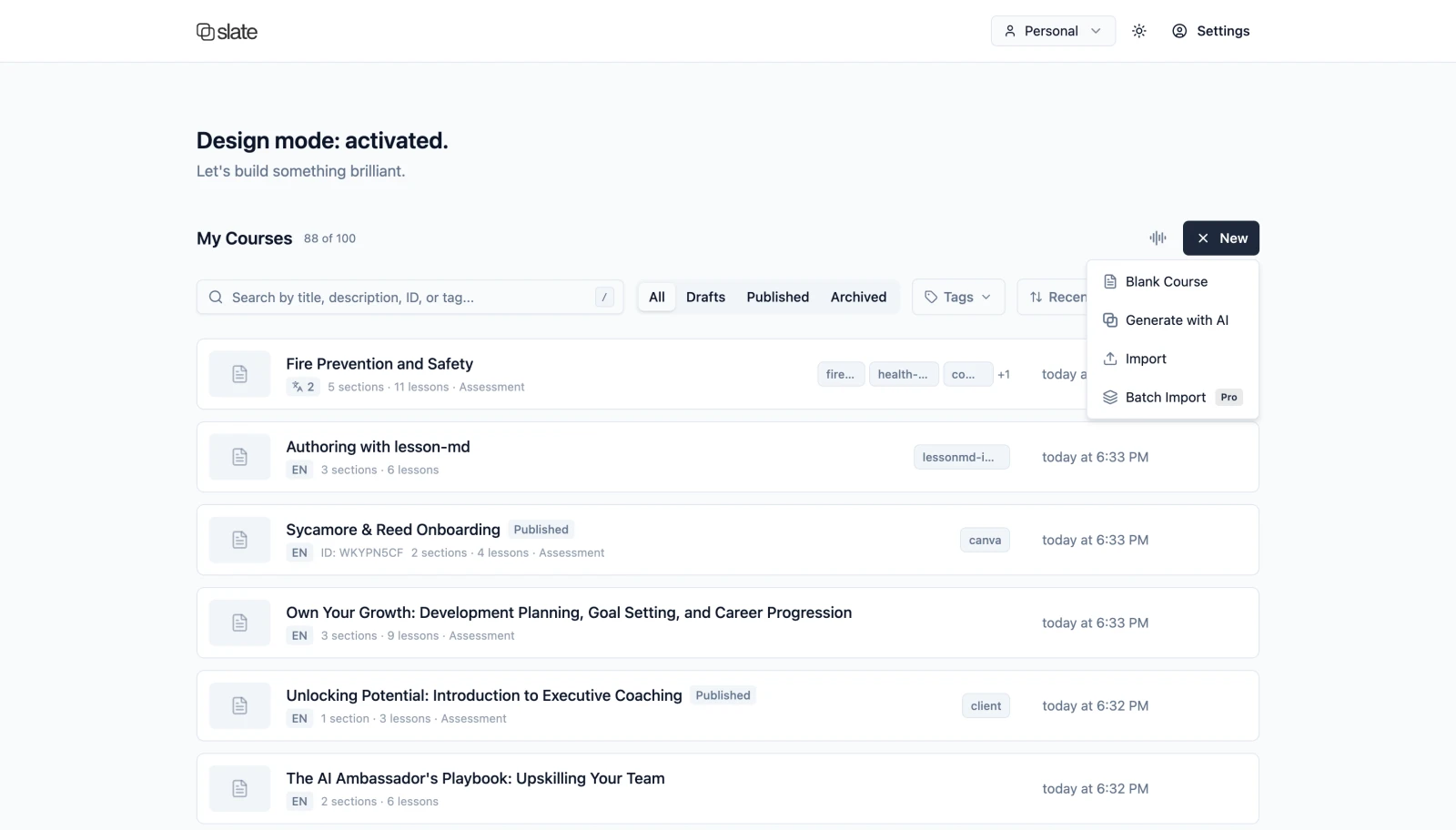The height and width of the screenshot is (830, 1456).
Task: Click the search magnifier icon
Action: tap(216, 297)
